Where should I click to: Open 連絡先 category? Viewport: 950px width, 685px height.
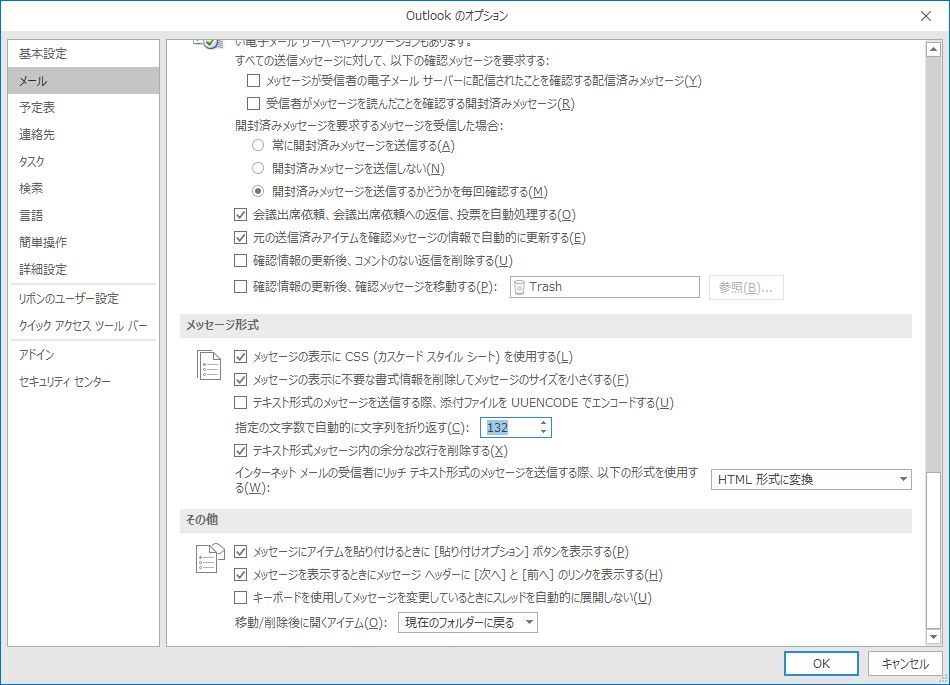pos(84,134)
